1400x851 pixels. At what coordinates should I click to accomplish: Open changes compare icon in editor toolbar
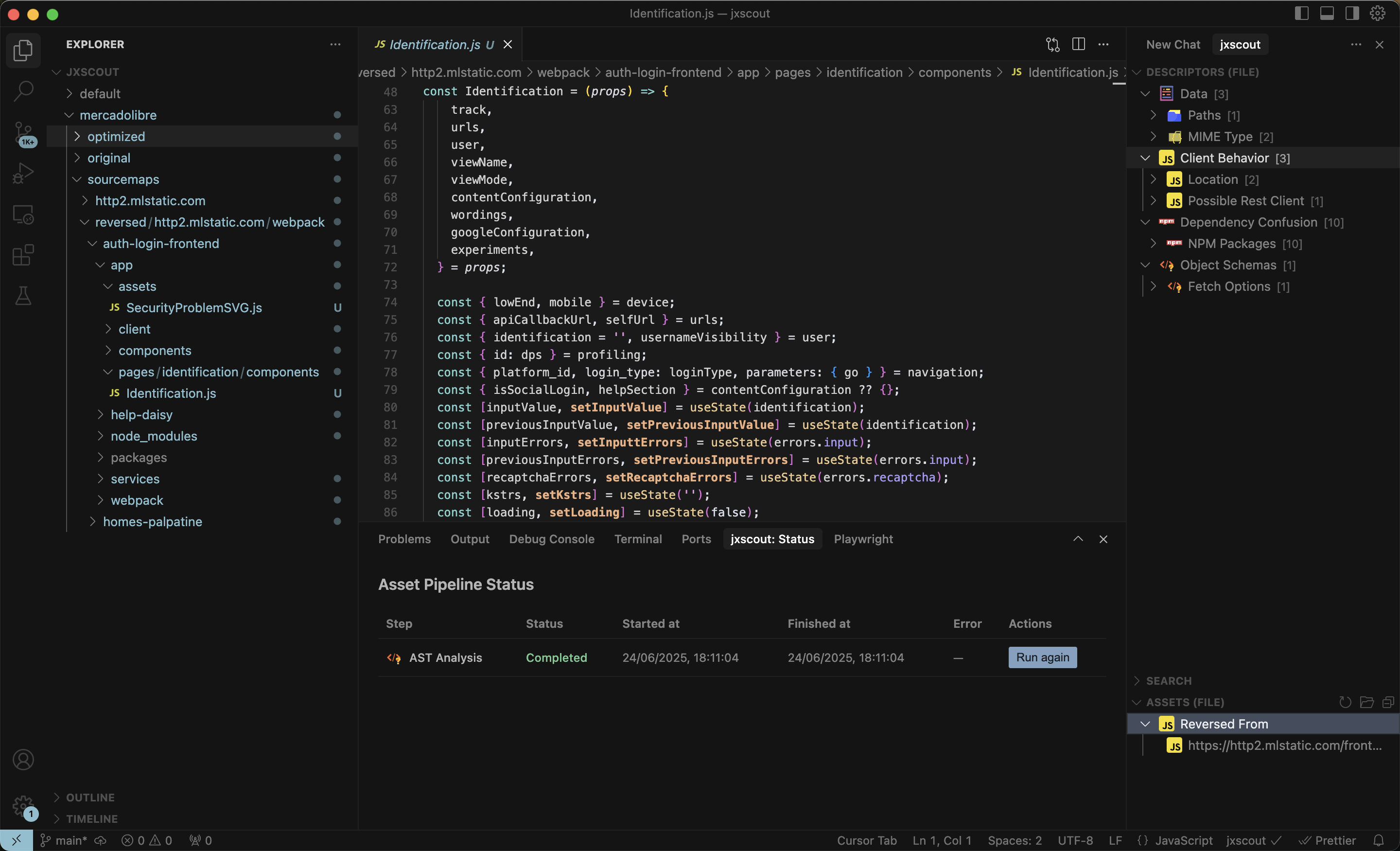1052,44
